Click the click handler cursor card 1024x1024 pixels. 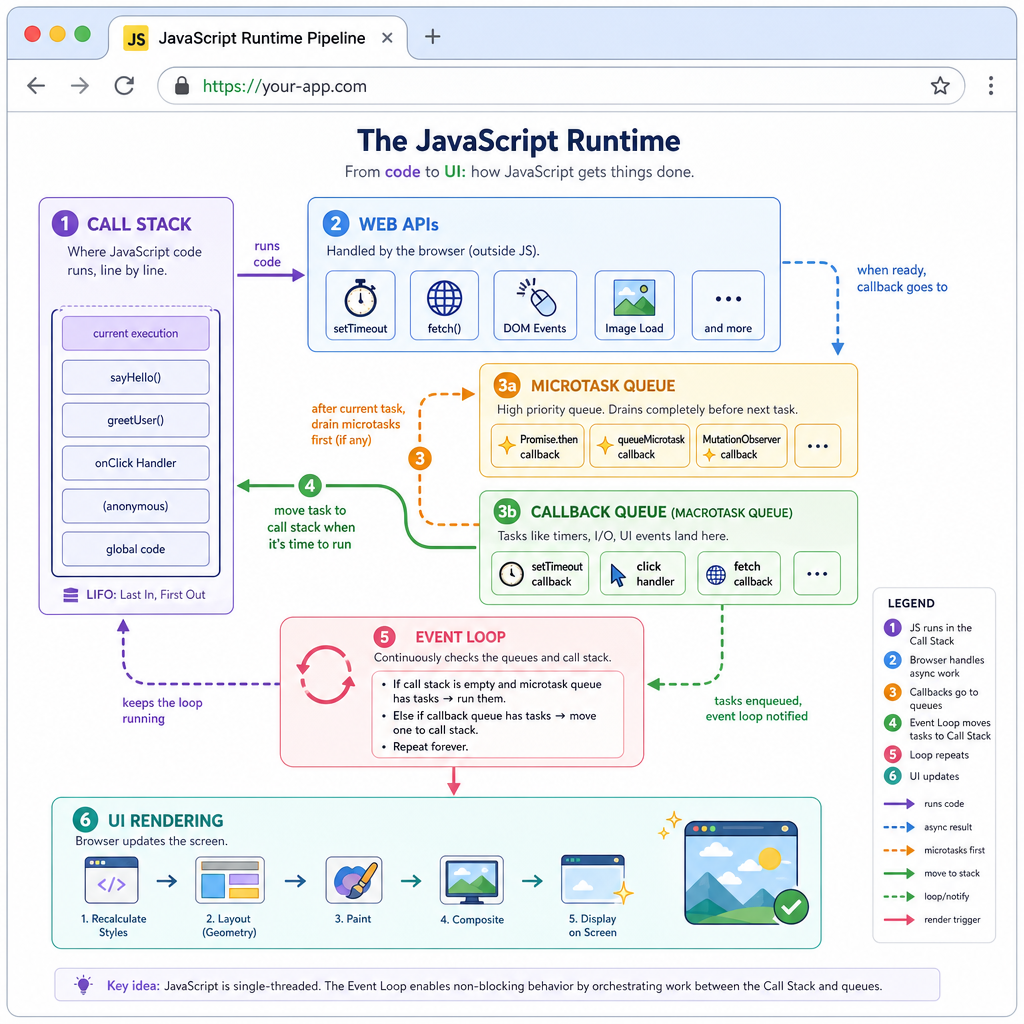coord(643,573)
